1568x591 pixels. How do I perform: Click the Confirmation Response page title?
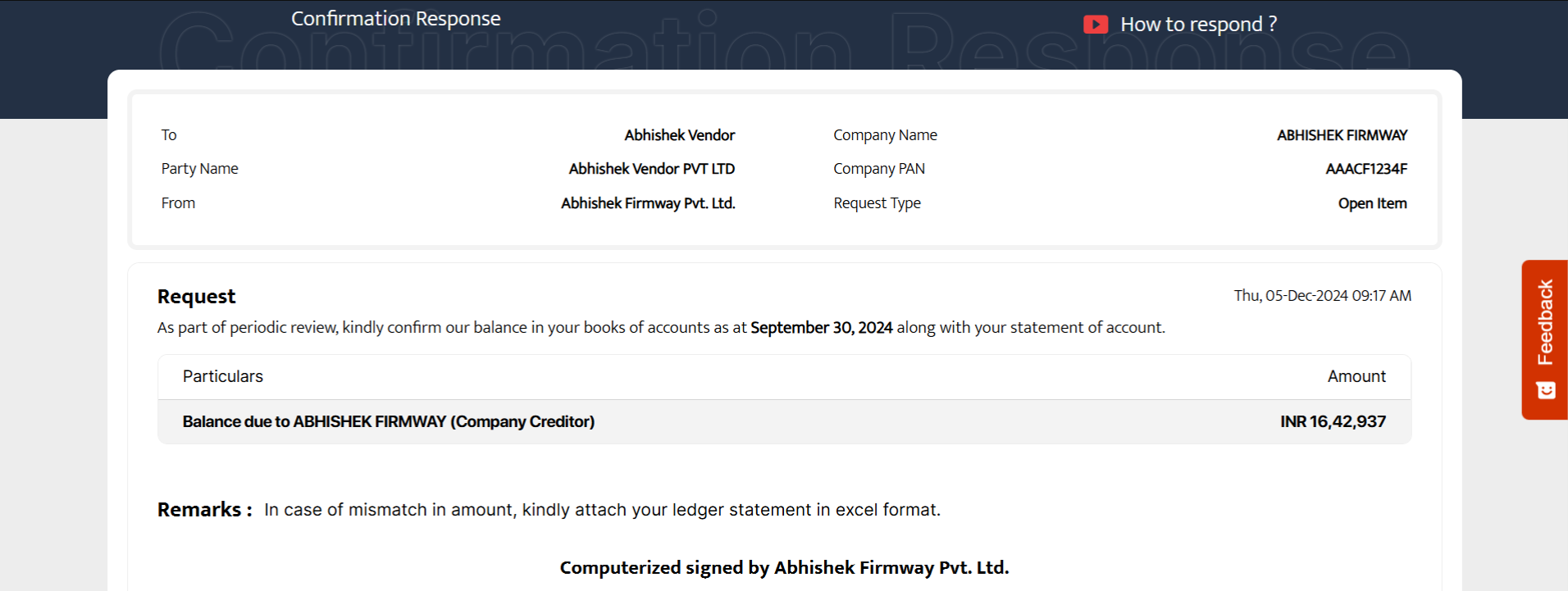click(x=395, y=19)
